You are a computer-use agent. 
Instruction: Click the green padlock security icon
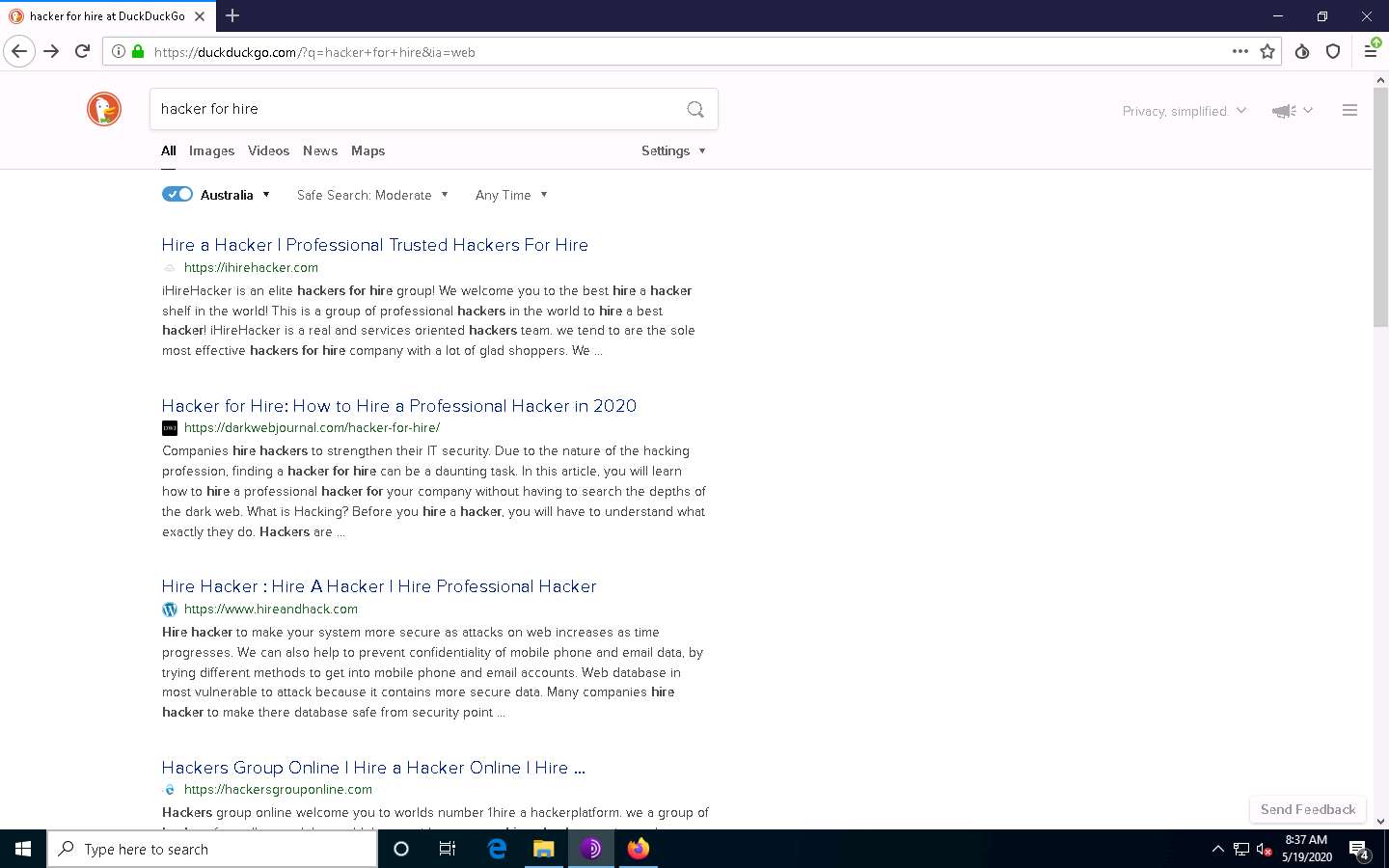point(138,52)
